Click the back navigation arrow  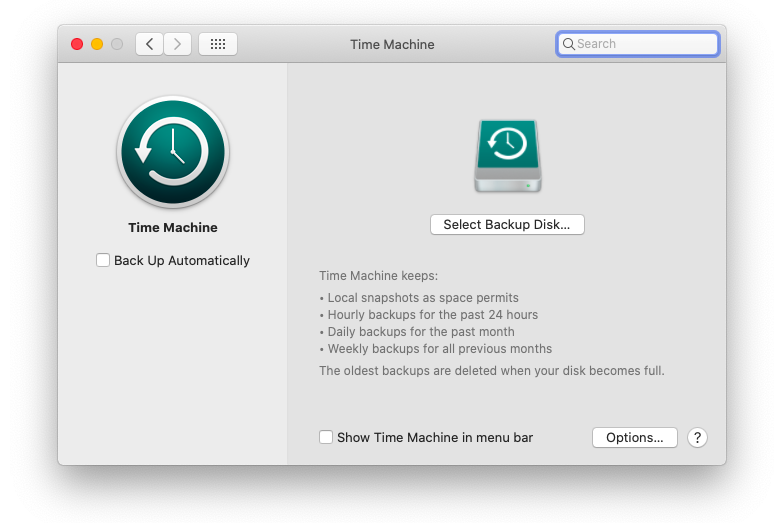pos(149,44)
